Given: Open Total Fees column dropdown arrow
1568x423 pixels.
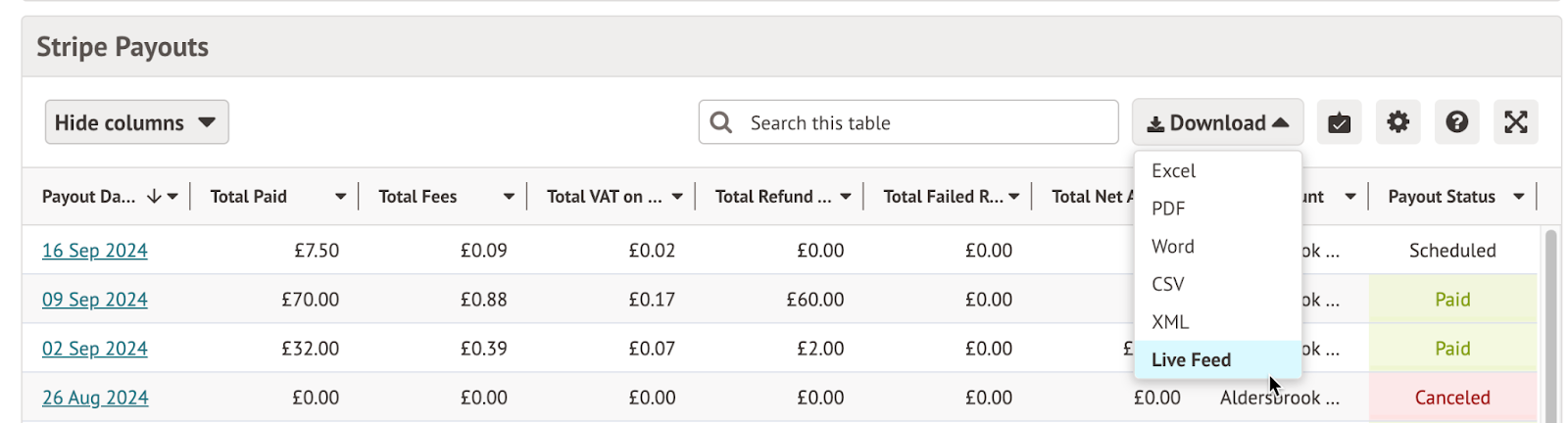Looking at the screenshot, I should pyautogui.click(x=509, y=197).
